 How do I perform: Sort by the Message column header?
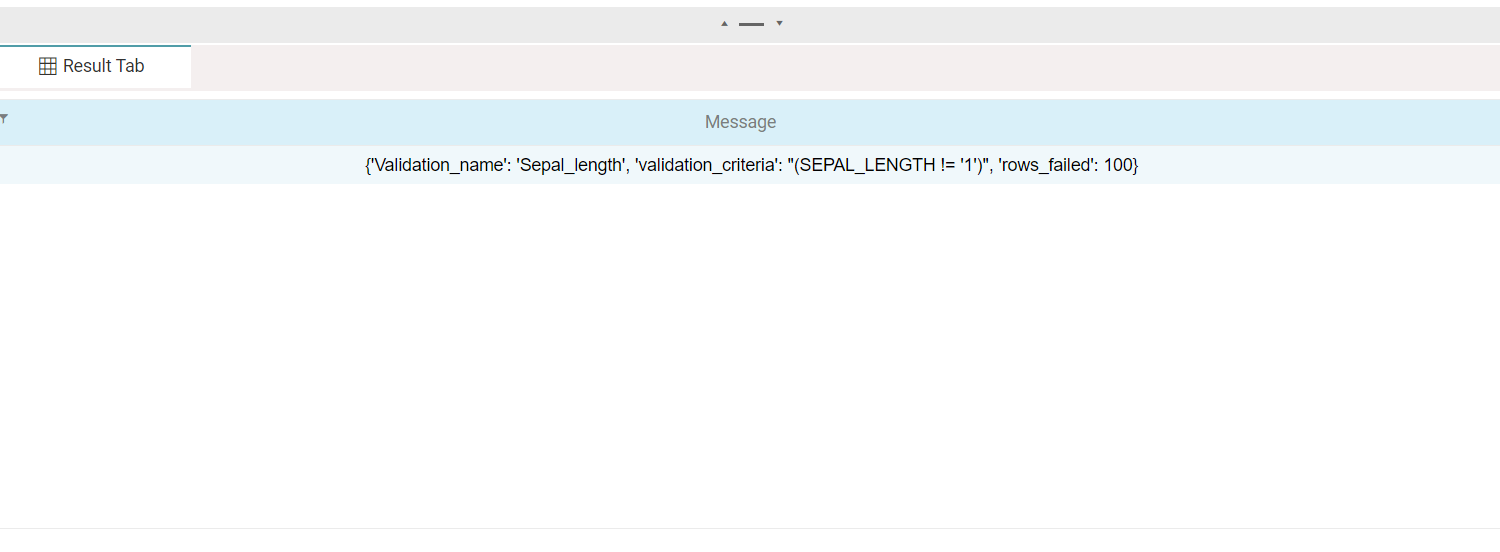coord(740,122)
